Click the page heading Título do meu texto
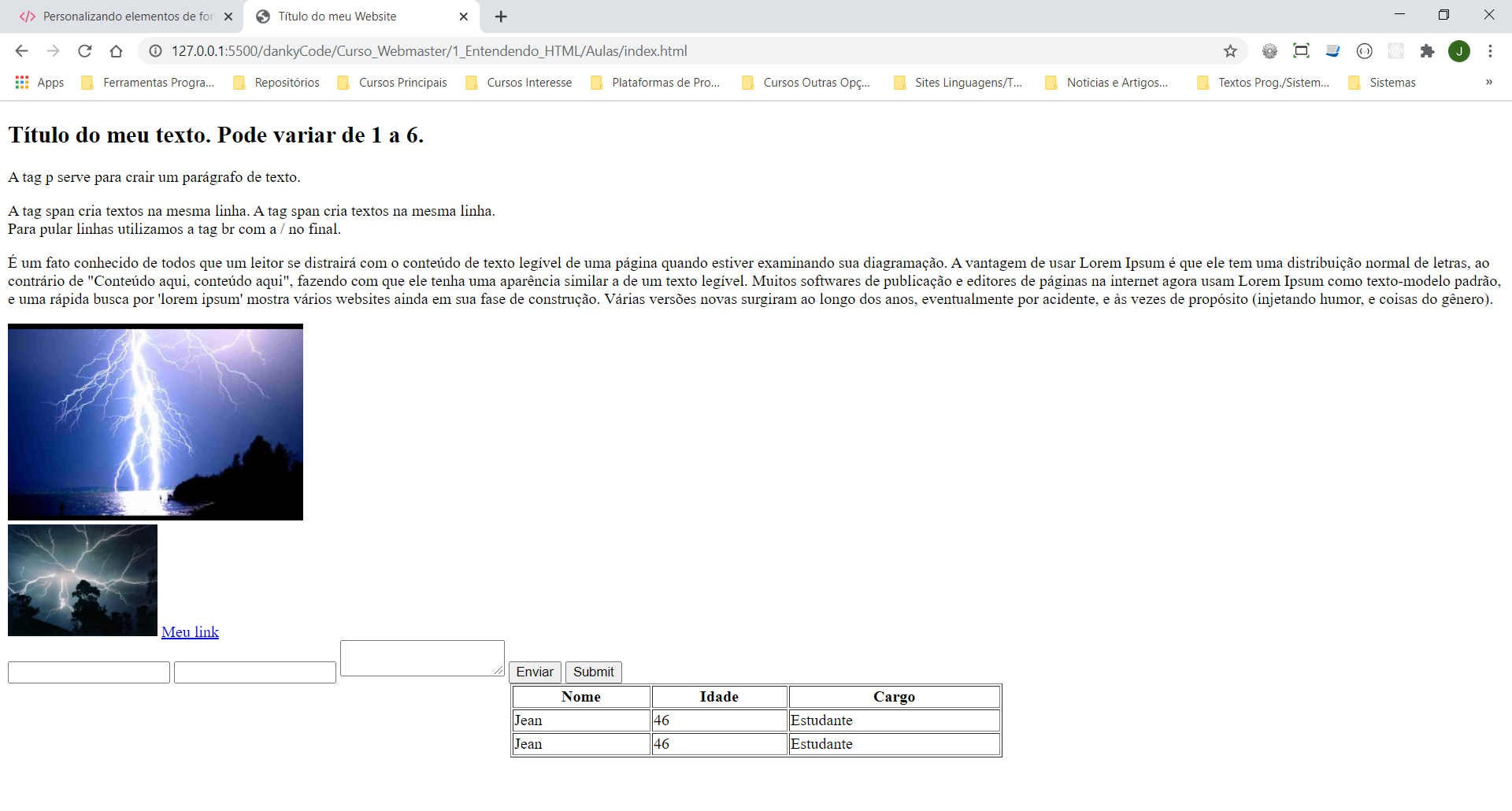1512x811 pixels. pos(216,135)
